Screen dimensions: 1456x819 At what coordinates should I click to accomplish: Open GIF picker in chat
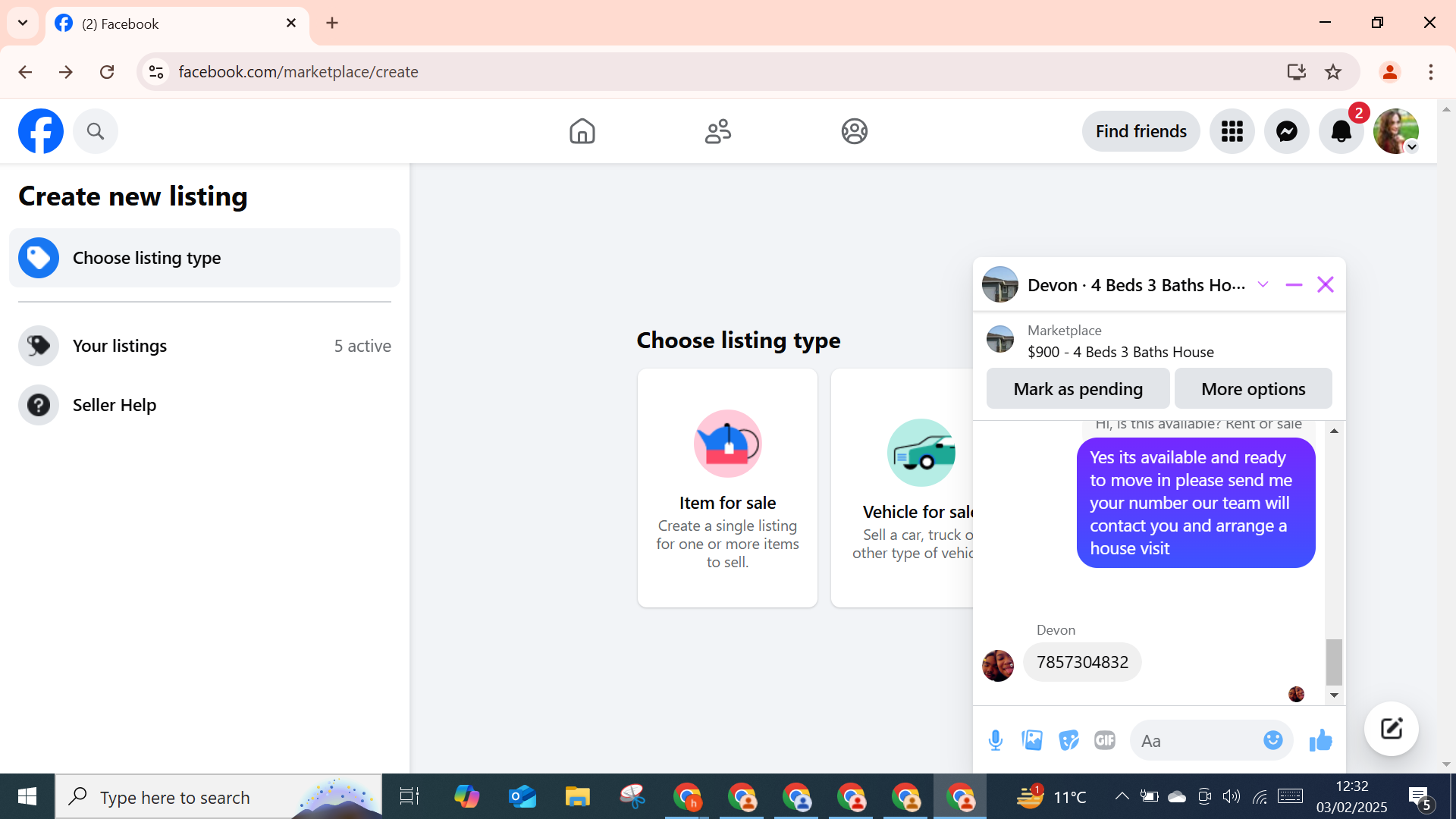[x=1105, y=740]
